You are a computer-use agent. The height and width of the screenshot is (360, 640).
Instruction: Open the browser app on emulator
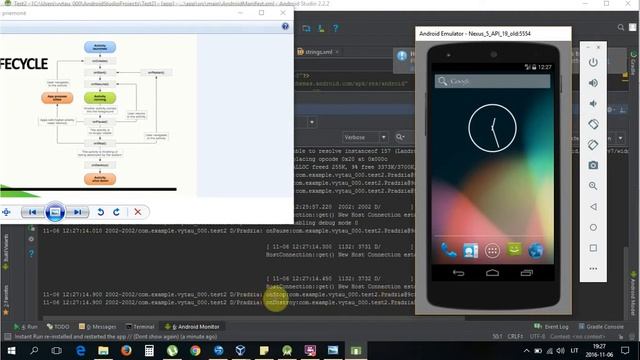pos(536,250)
